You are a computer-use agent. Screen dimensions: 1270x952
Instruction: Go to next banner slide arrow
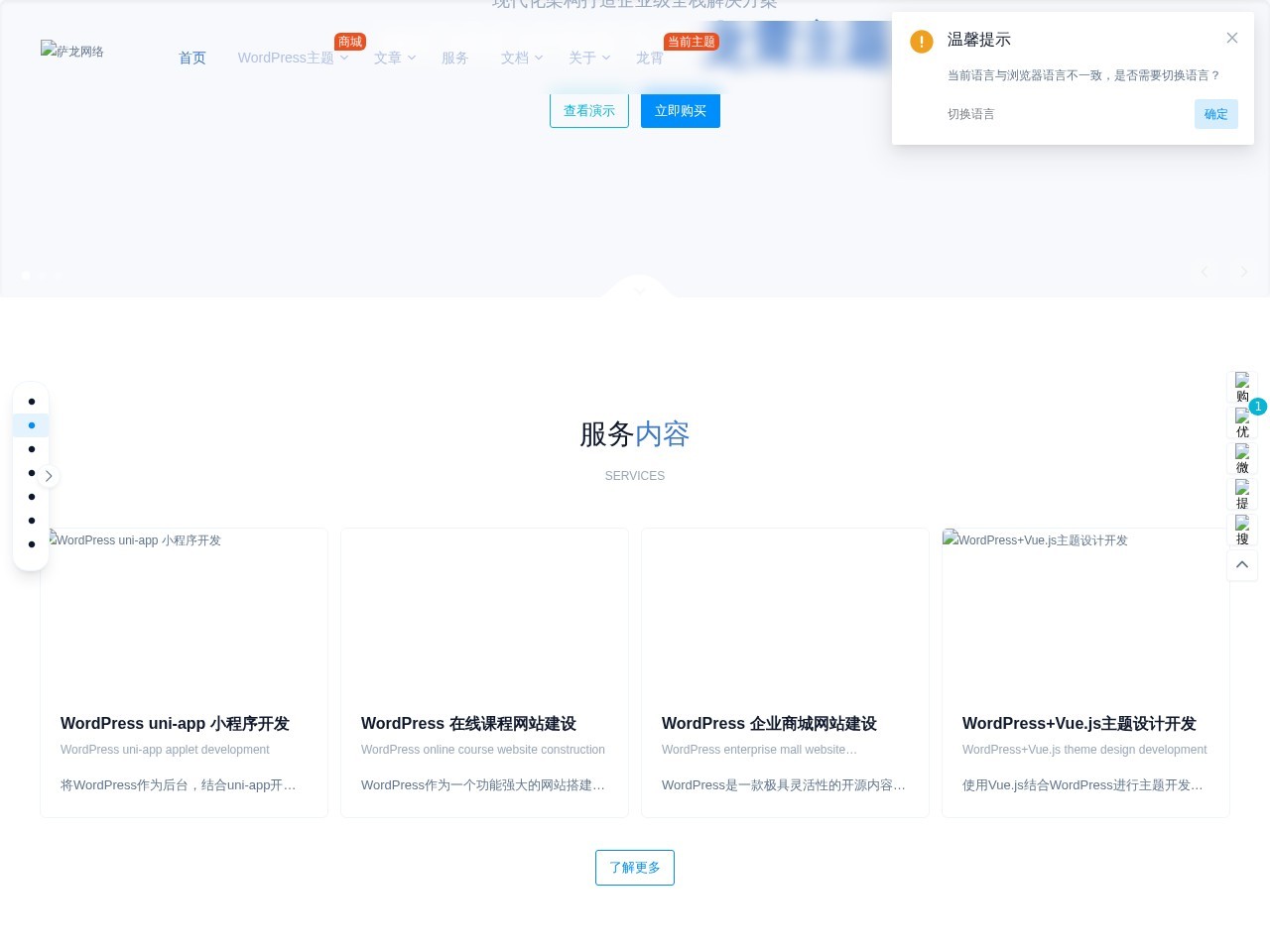[1244, 272]
